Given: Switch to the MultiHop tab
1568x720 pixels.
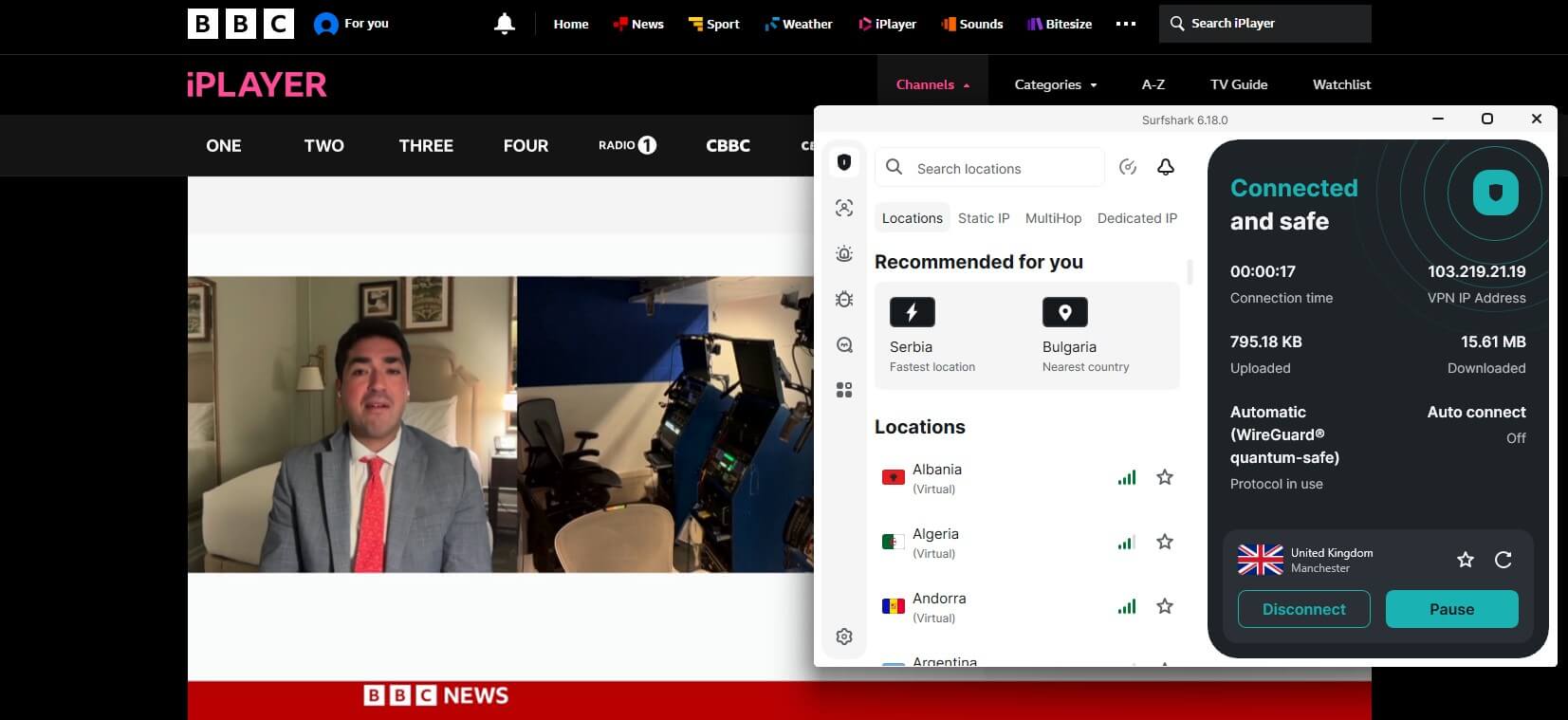Looking at the screenshot, I should pyautogui.click(x=1053, y=218).
